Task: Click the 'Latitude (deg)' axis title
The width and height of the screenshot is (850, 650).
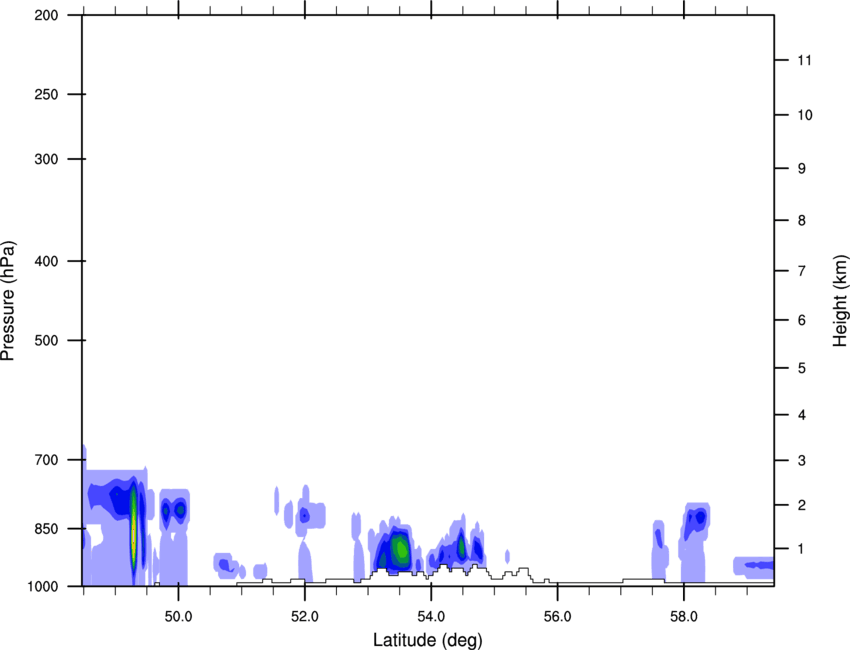Action: pos(427,640)
